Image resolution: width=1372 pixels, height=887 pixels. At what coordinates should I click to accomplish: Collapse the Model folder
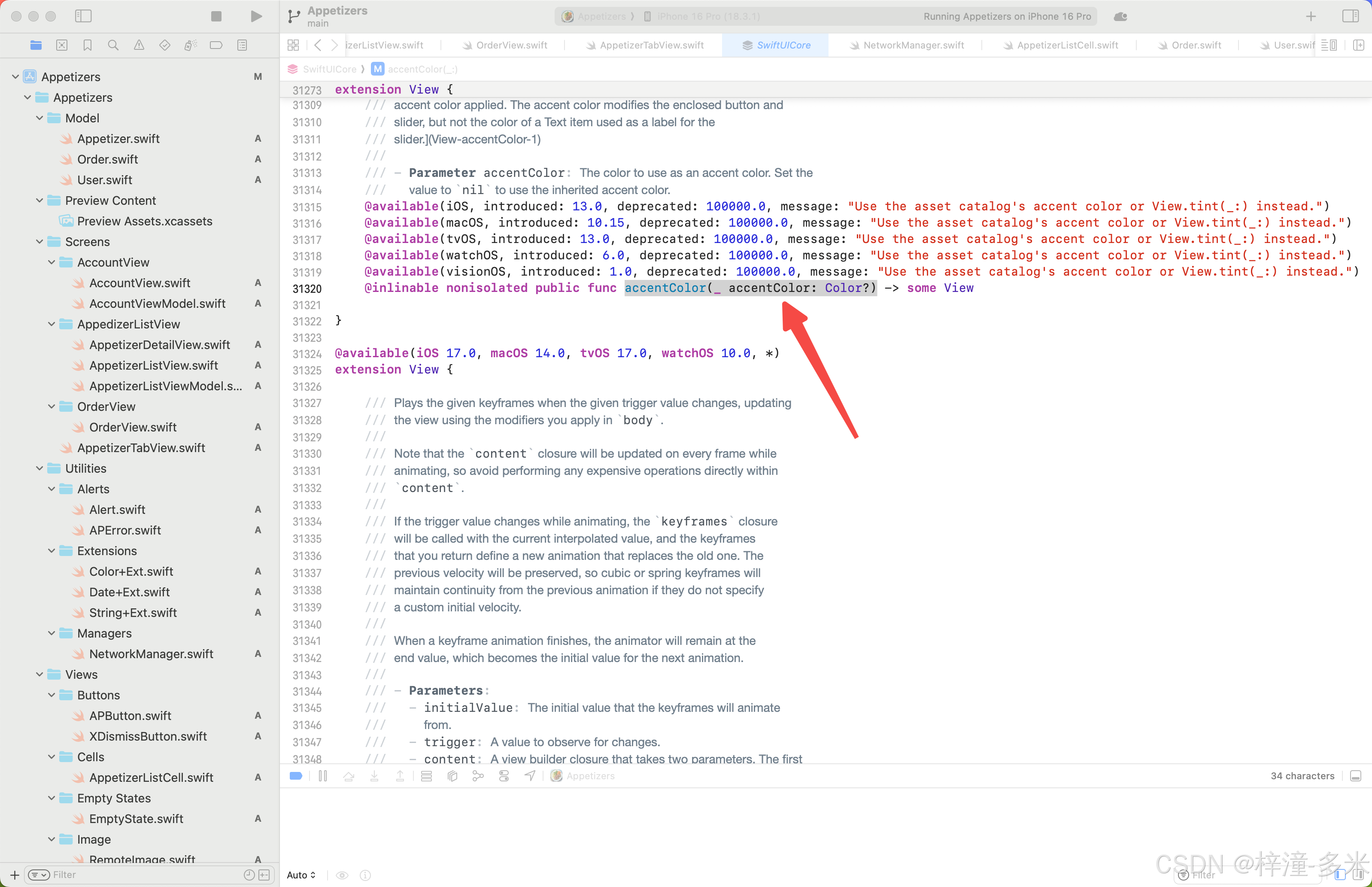coord(40,118)
